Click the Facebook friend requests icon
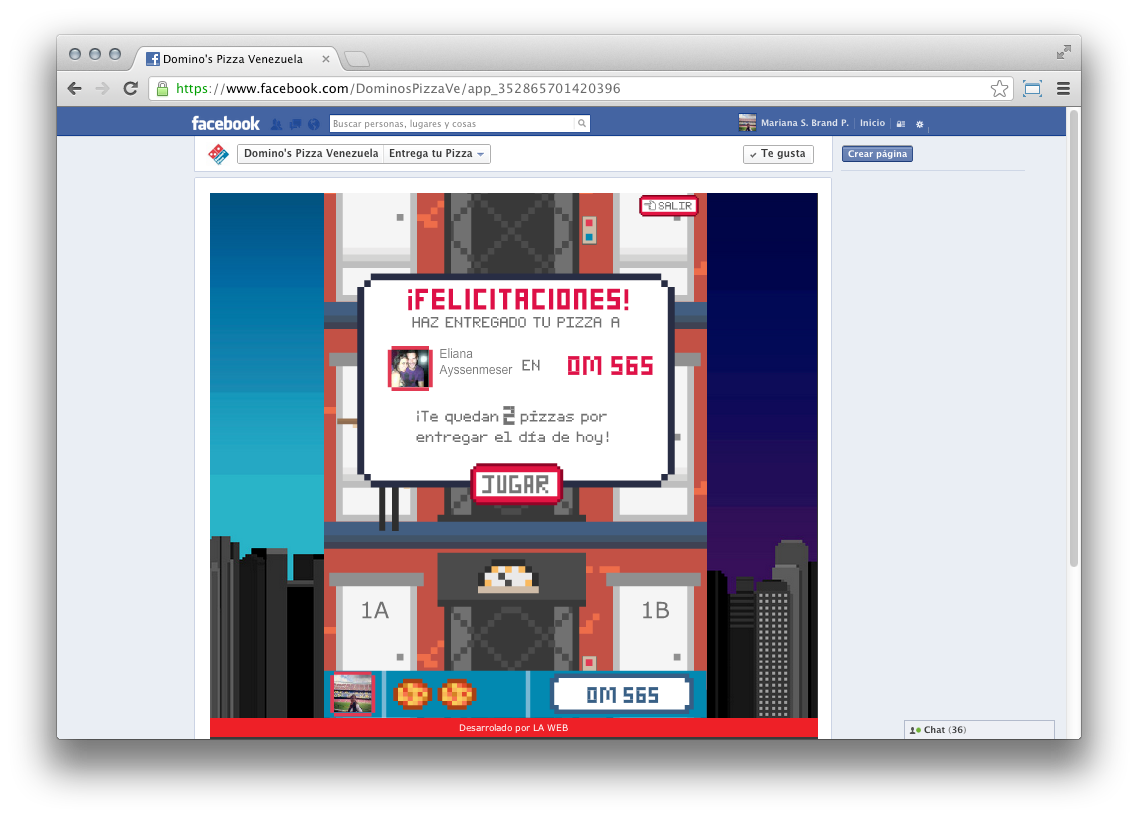The width and height of the screenshot is (1138, 818). [277, 124]
